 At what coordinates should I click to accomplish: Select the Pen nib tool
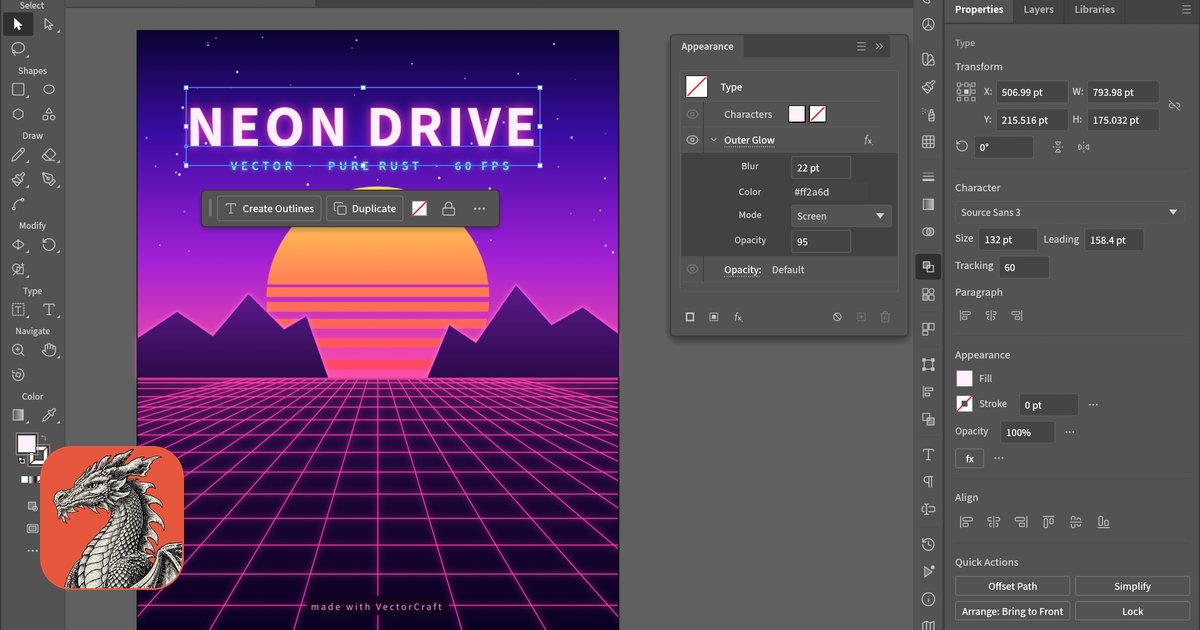point(49,179)
